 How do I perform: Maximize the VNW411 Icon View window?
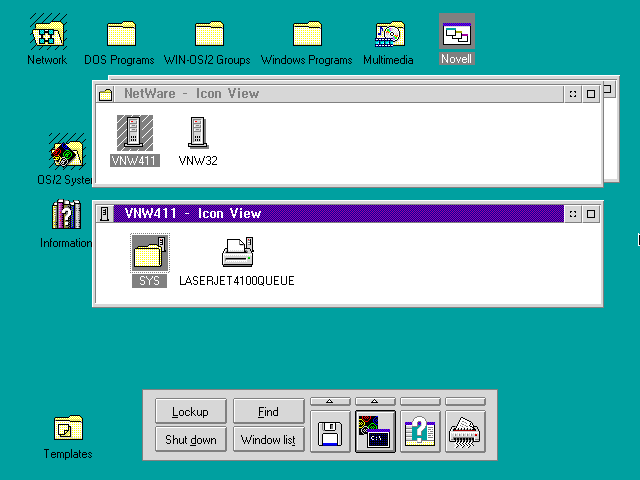591,214
